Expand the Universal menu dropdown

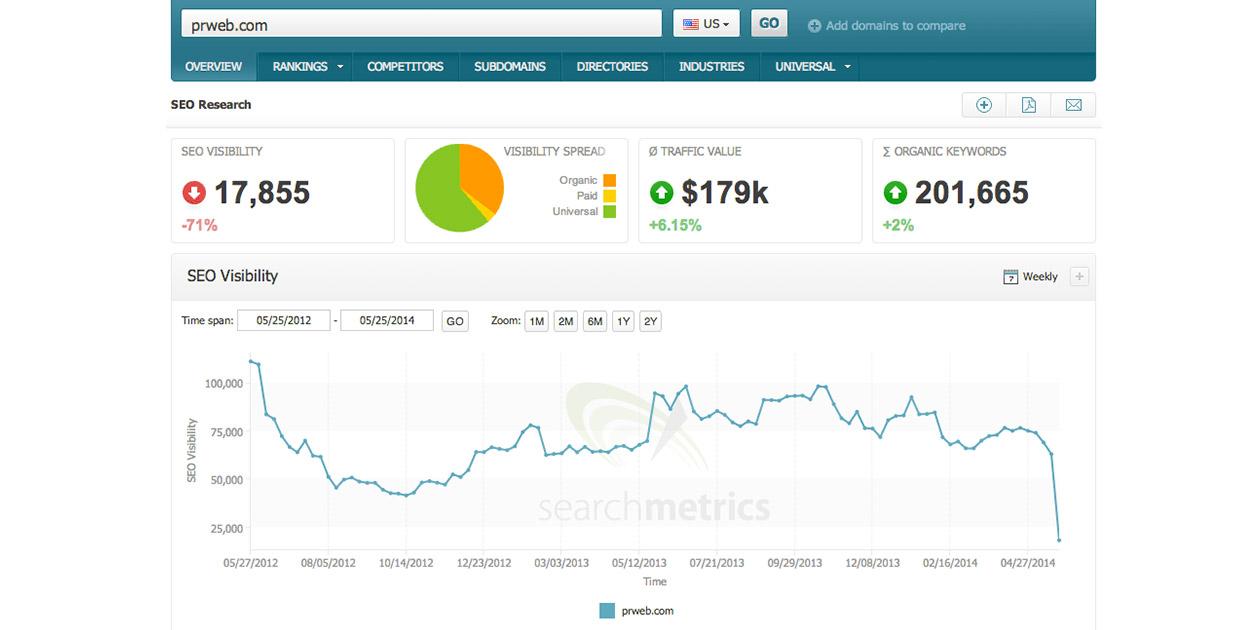pos(848,67)
